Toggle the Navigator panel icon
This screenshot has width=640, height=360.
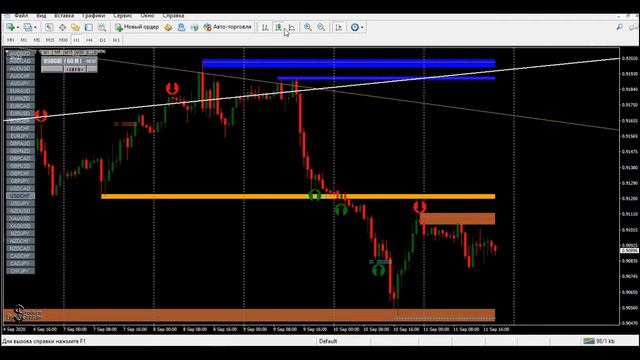[75, 27]
